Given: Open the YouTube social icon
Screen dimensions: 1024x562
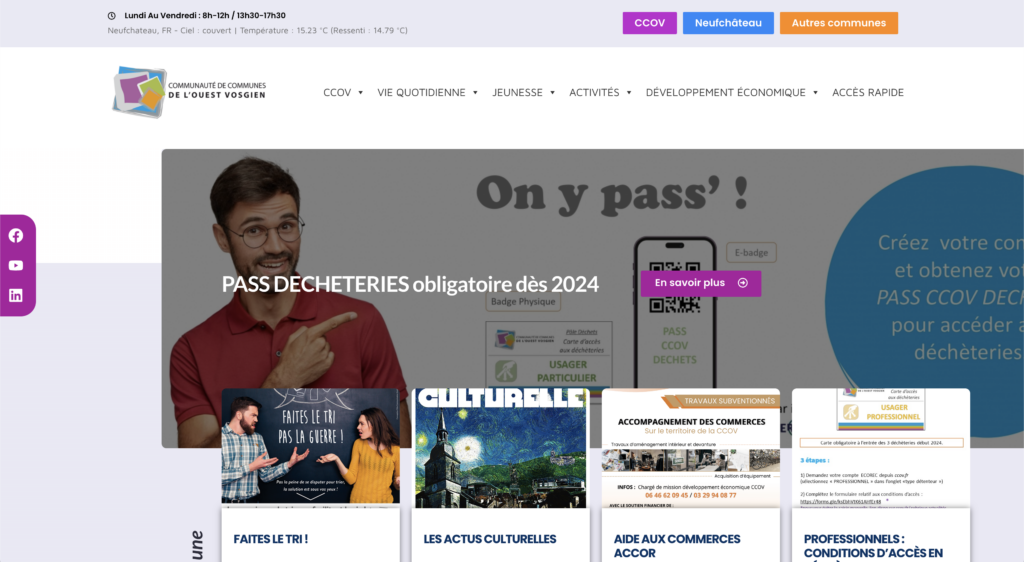Looking at the screenshot, I should click(16, 266).
